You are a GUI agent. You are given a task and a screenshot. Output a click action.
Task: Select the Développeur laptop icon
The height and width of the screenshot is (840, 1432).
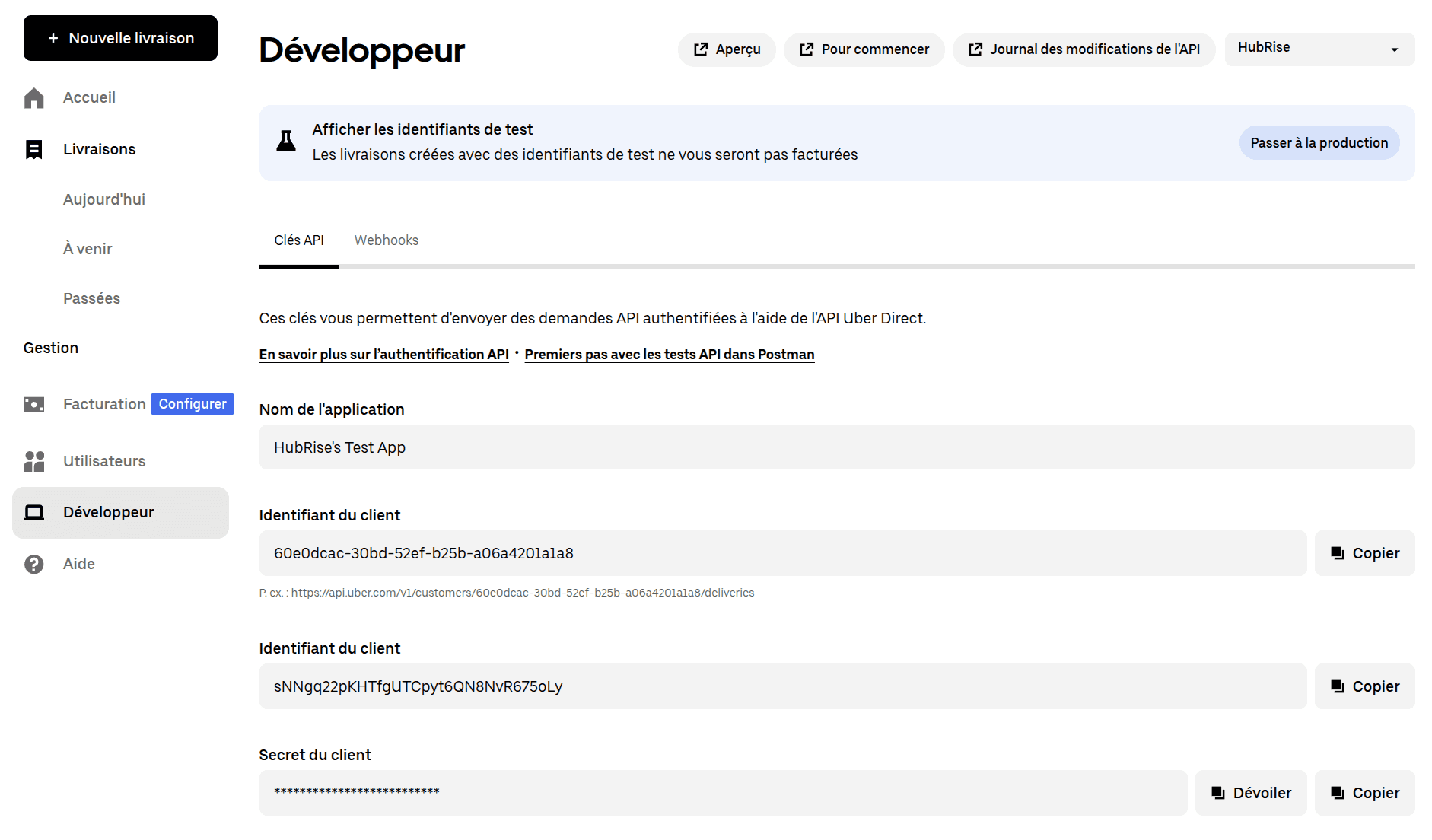(33, 512)
